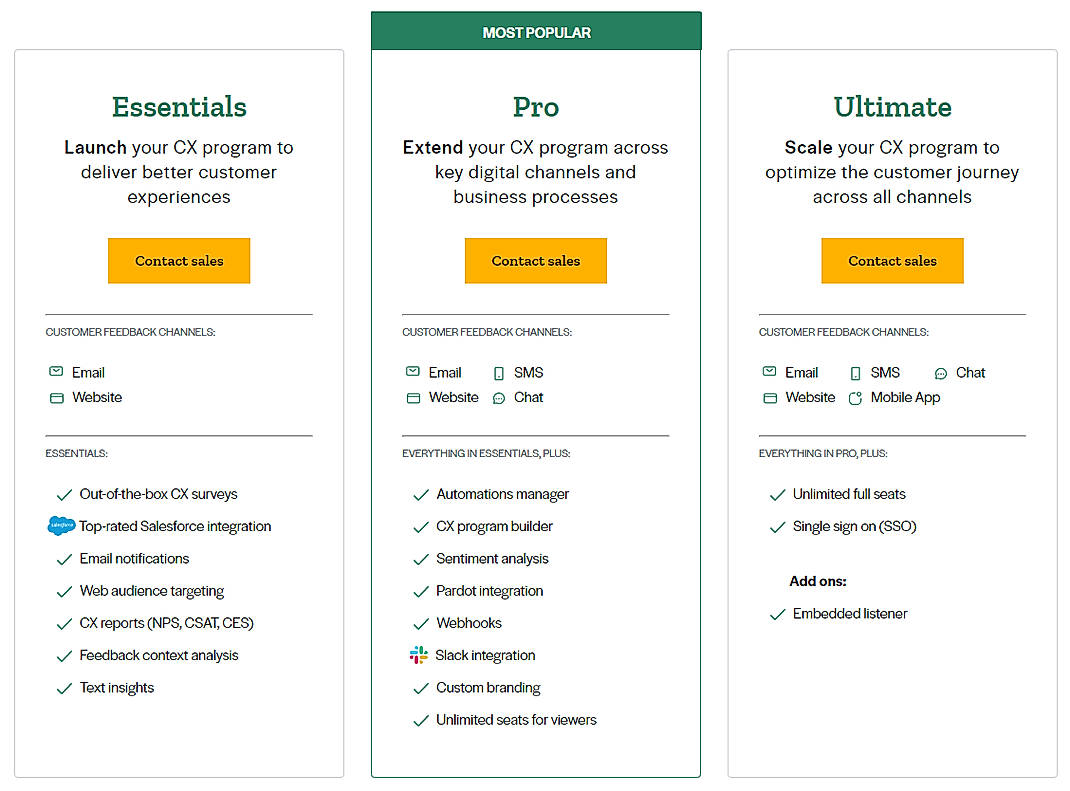Click the MOST POPULAR banner above Pro

[535, 31]
